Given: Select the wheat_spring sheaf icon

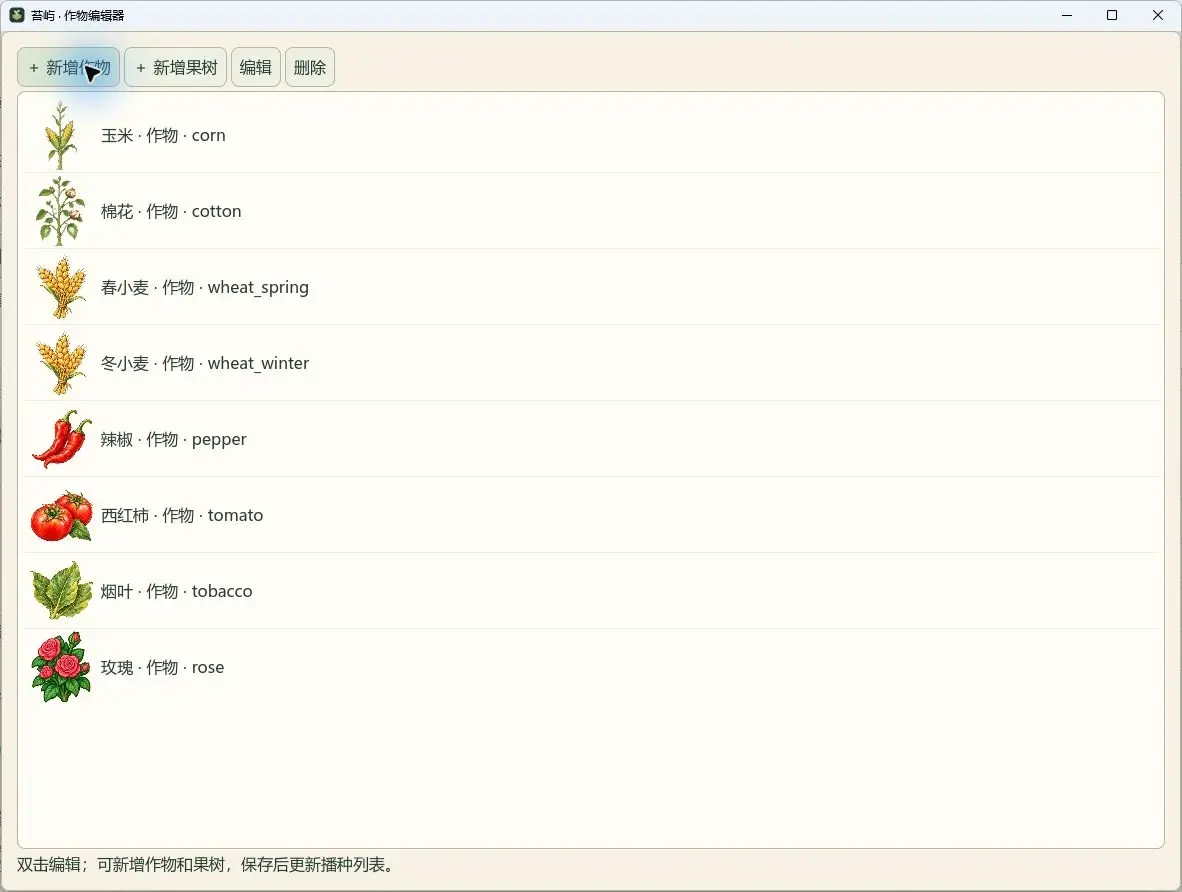Looking at the screenshot, I should (62, 287).
